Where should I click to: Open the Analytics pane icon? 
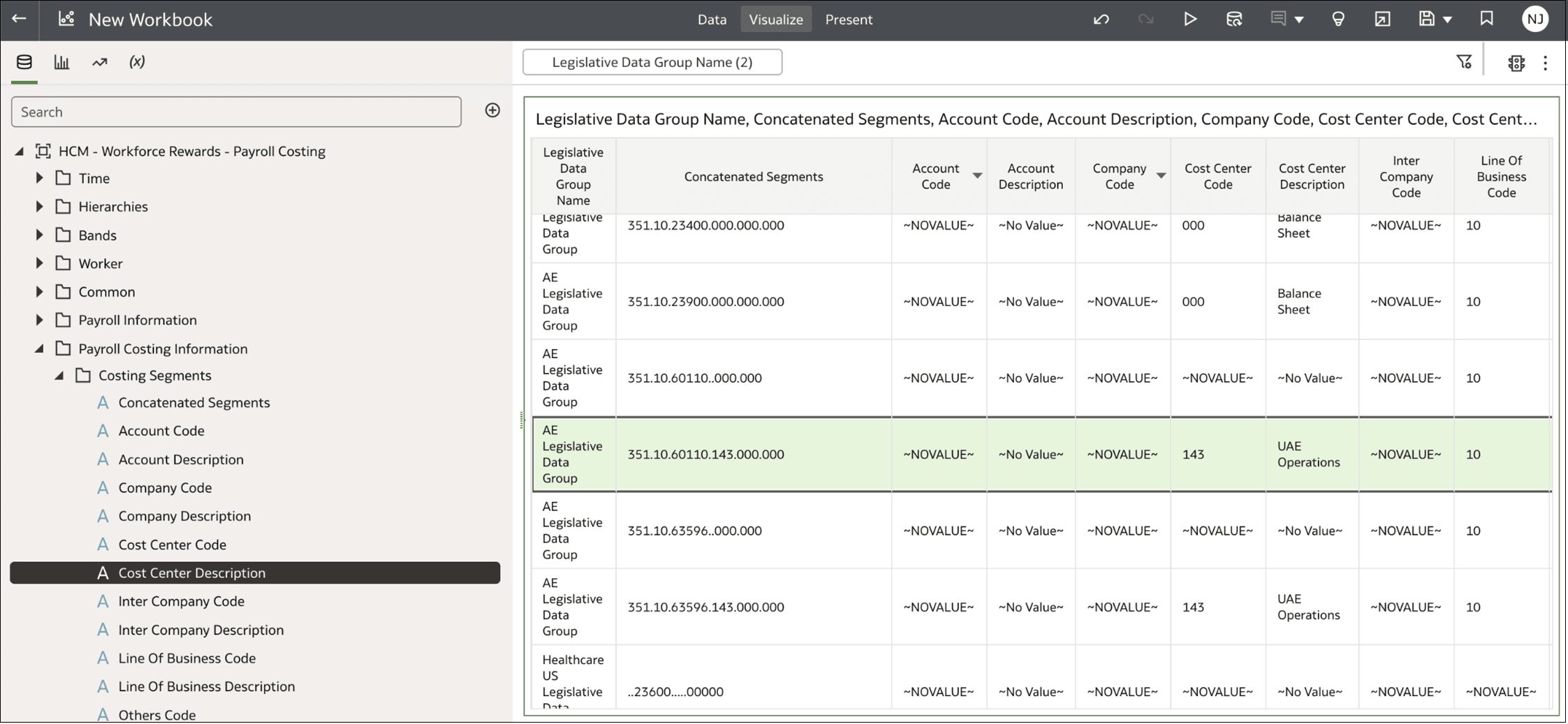[x=100, y=62]
